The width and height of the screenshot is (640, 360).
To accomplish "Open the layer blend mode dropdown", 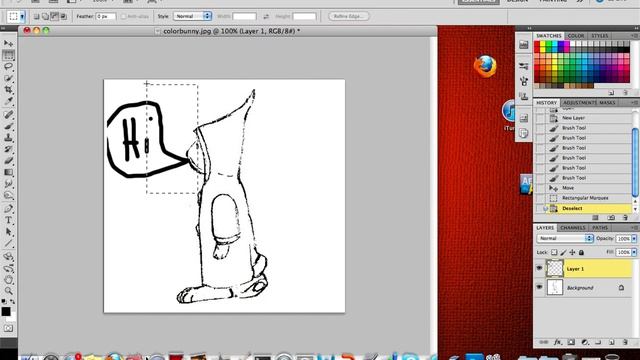I will (x=565, y=238).
